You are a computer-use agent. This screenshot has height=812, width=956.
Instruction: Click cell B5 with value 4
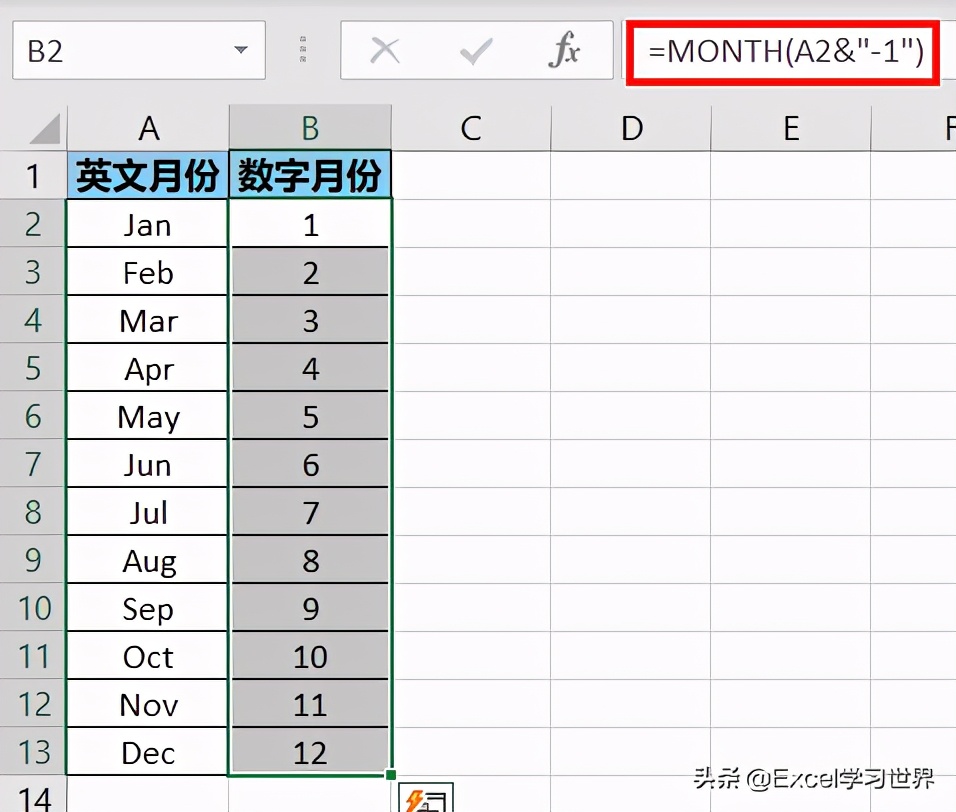click(310, 368)
